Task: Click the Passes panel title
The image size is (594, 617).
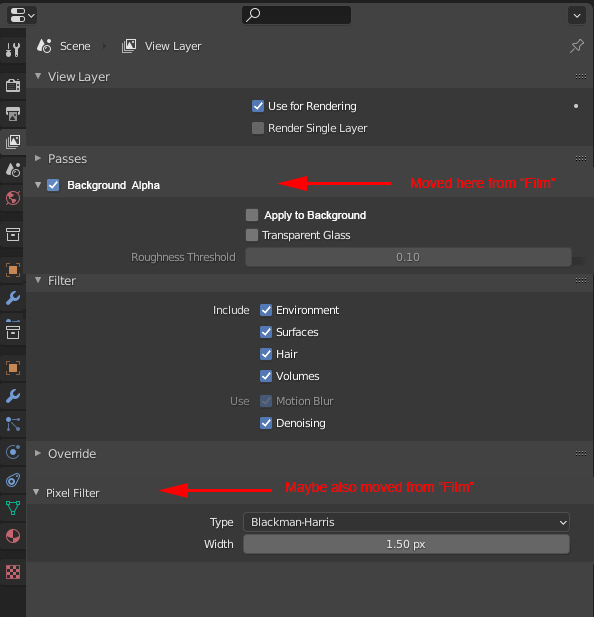Action: pos(67,159)
